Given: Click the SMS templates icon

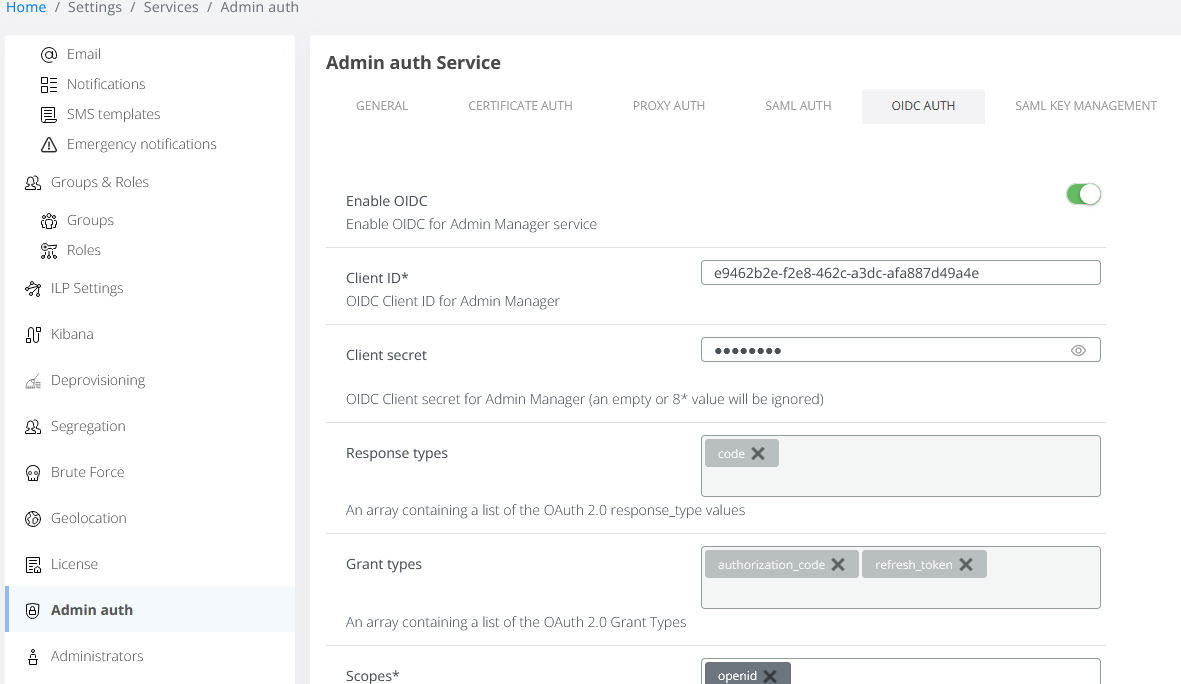Looking at the screenshot, I should pos(49,115).
